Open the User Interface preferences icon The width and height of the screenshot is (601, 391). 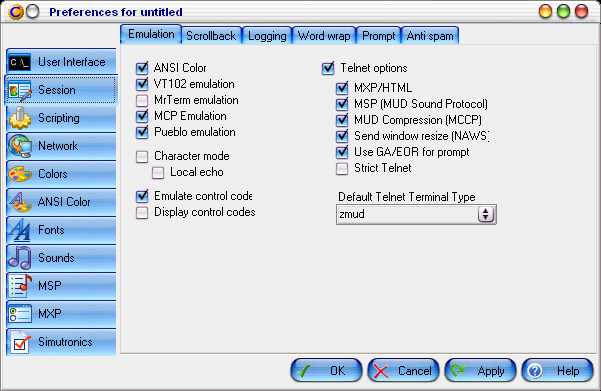pyautogui.click(x=20, y=62)
